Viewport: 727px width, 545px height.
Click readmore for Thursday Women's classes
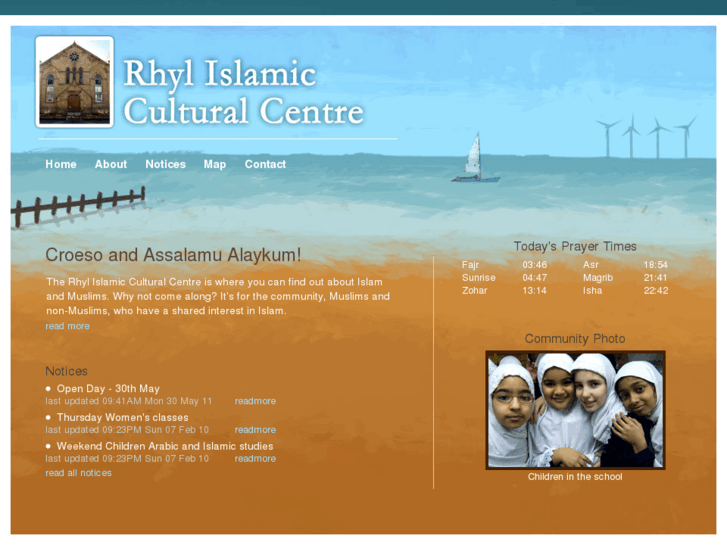(255, 430)
